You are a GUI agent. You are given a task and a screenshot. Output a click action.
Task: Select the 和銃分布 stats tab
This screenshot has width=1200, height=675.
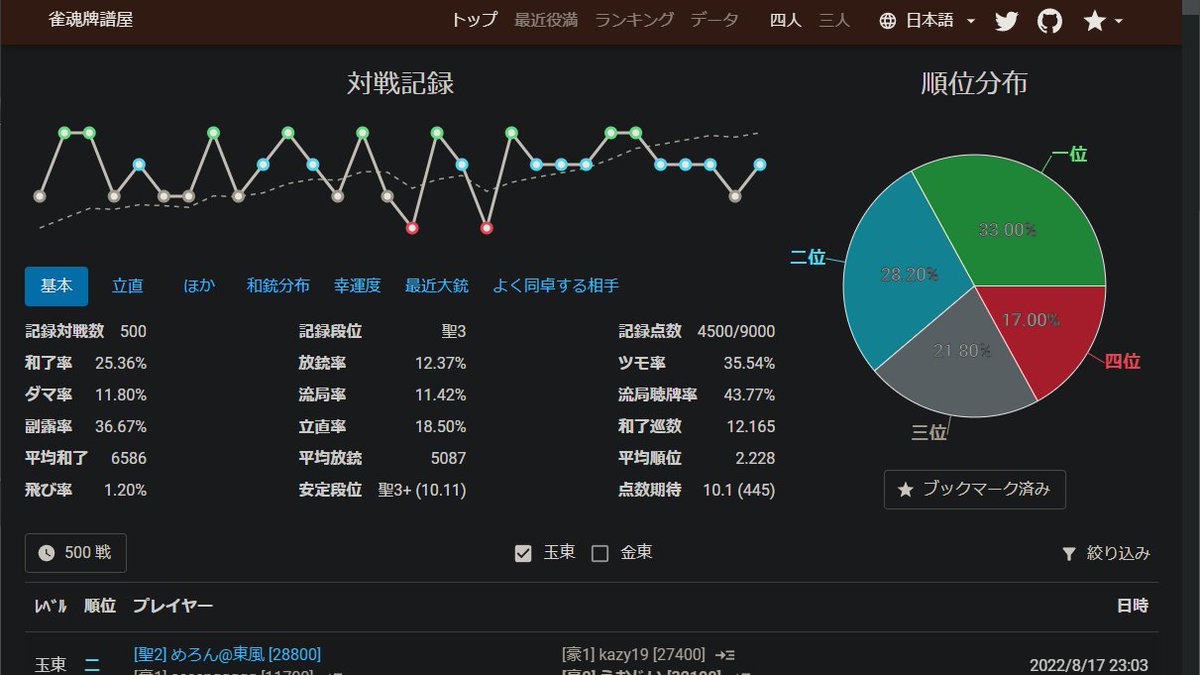(x=278, y=286)
